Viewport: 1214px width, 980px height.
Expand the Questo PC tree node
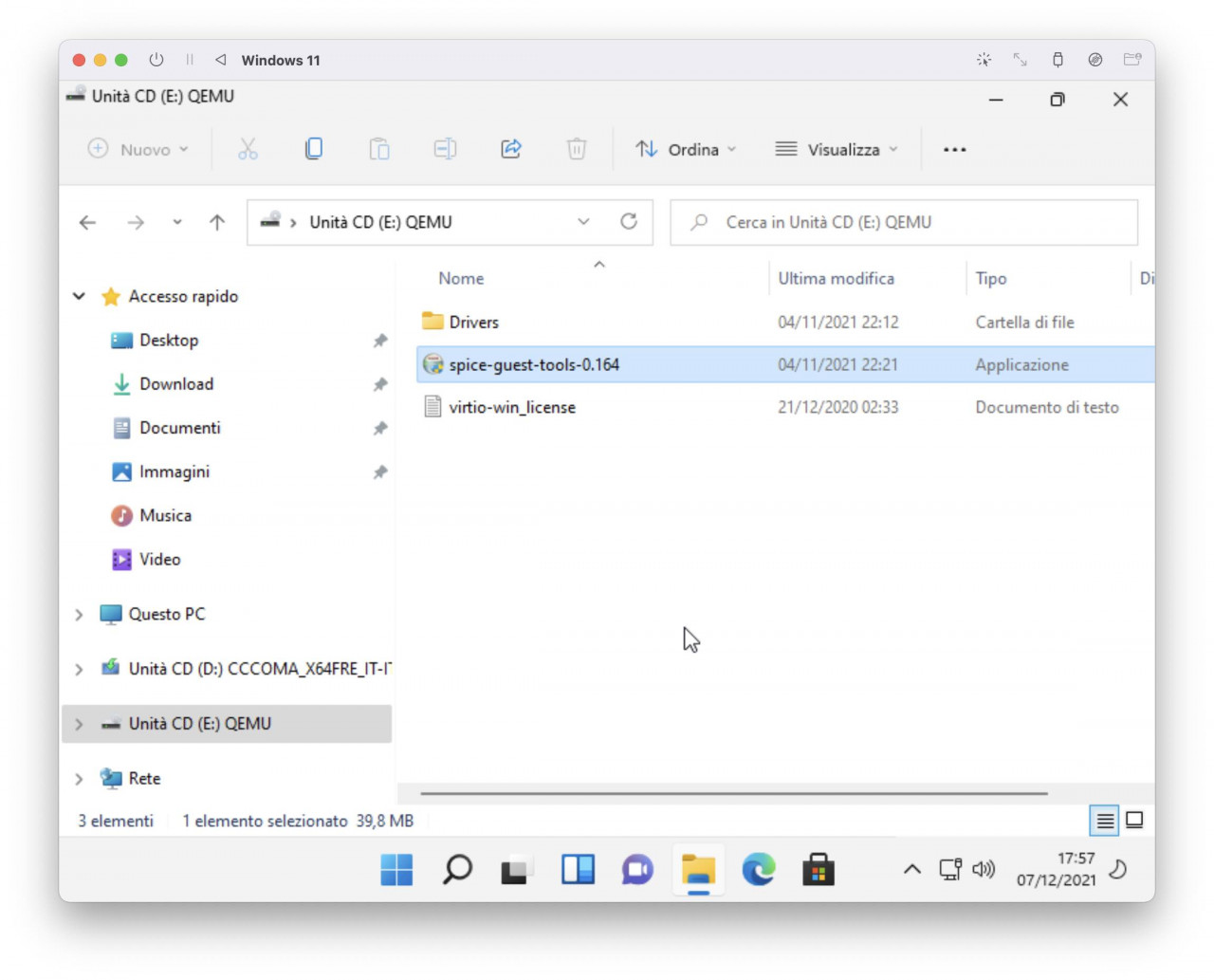tap(79, 615)
